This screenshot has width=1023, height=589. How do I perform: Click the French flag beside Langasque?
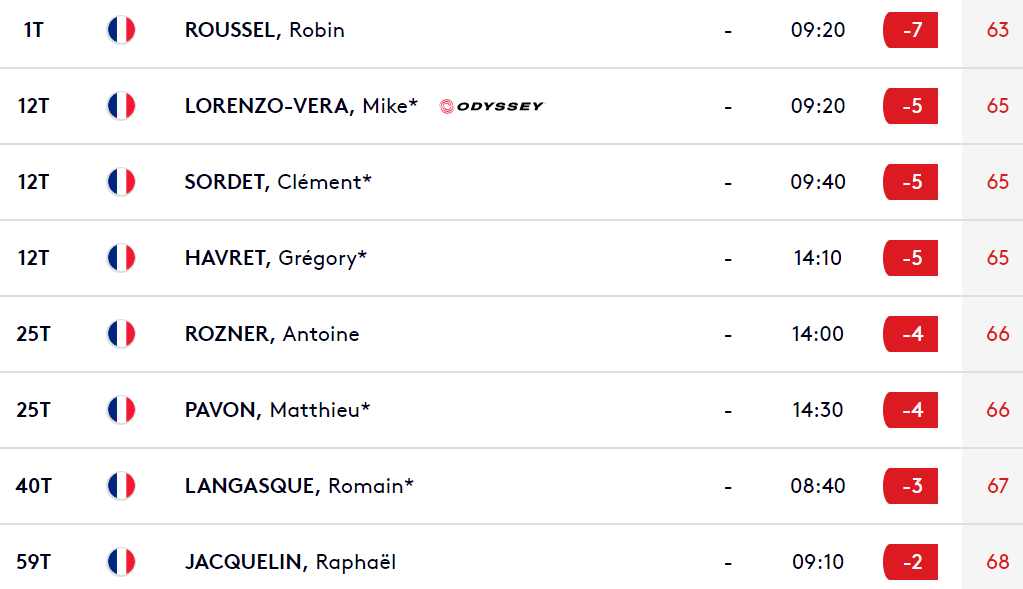point(121,486)
